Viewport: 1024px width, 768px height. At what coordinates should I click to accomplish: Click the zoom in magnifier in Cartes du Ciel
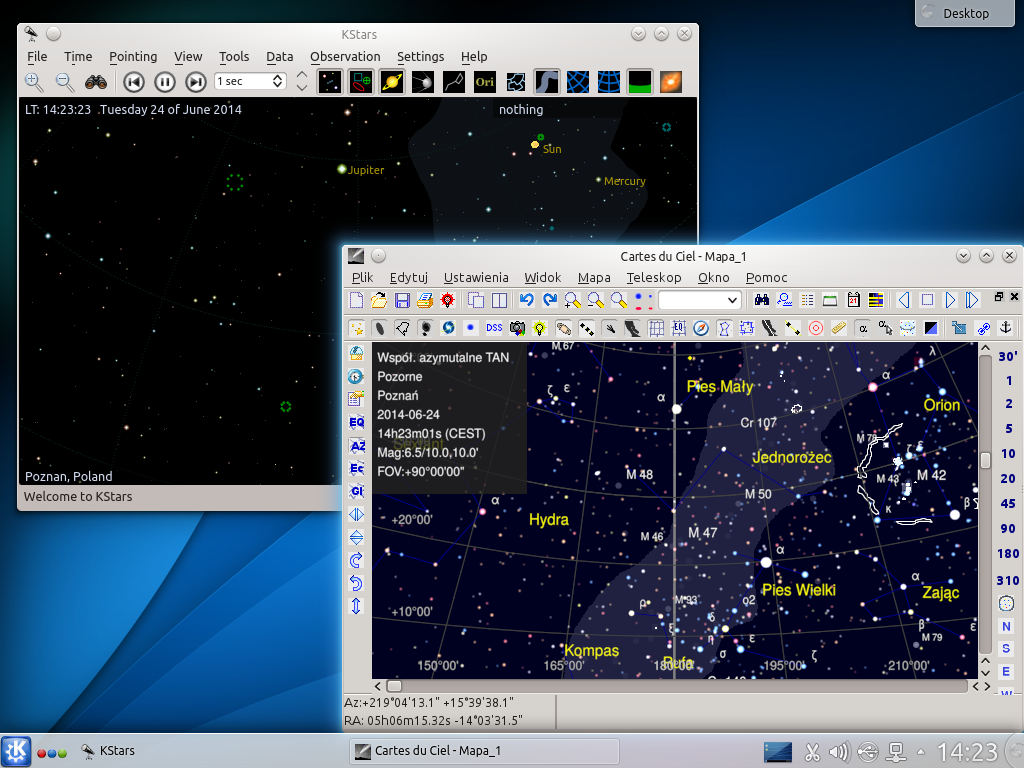[573, 300]
